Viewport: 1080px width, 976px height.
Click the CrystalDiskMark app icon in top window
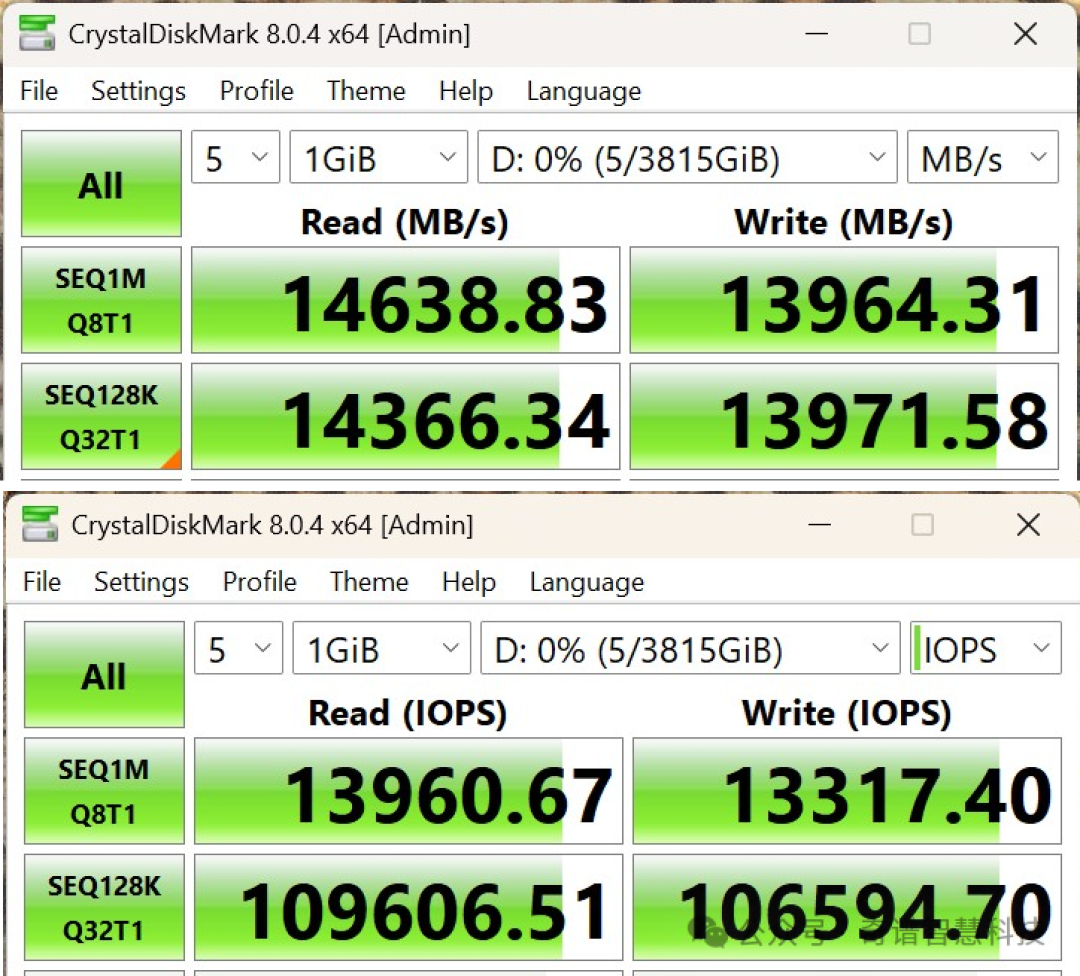click(37, 33)
